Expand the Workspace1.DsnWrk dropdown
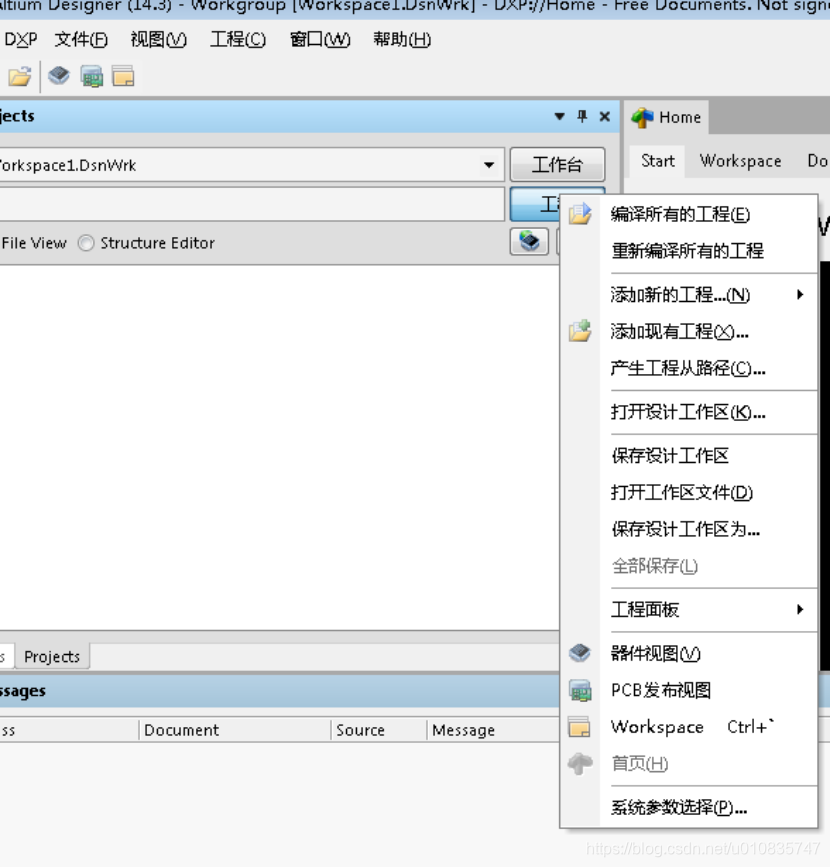The image size is (830, 867). pos(489,165)
